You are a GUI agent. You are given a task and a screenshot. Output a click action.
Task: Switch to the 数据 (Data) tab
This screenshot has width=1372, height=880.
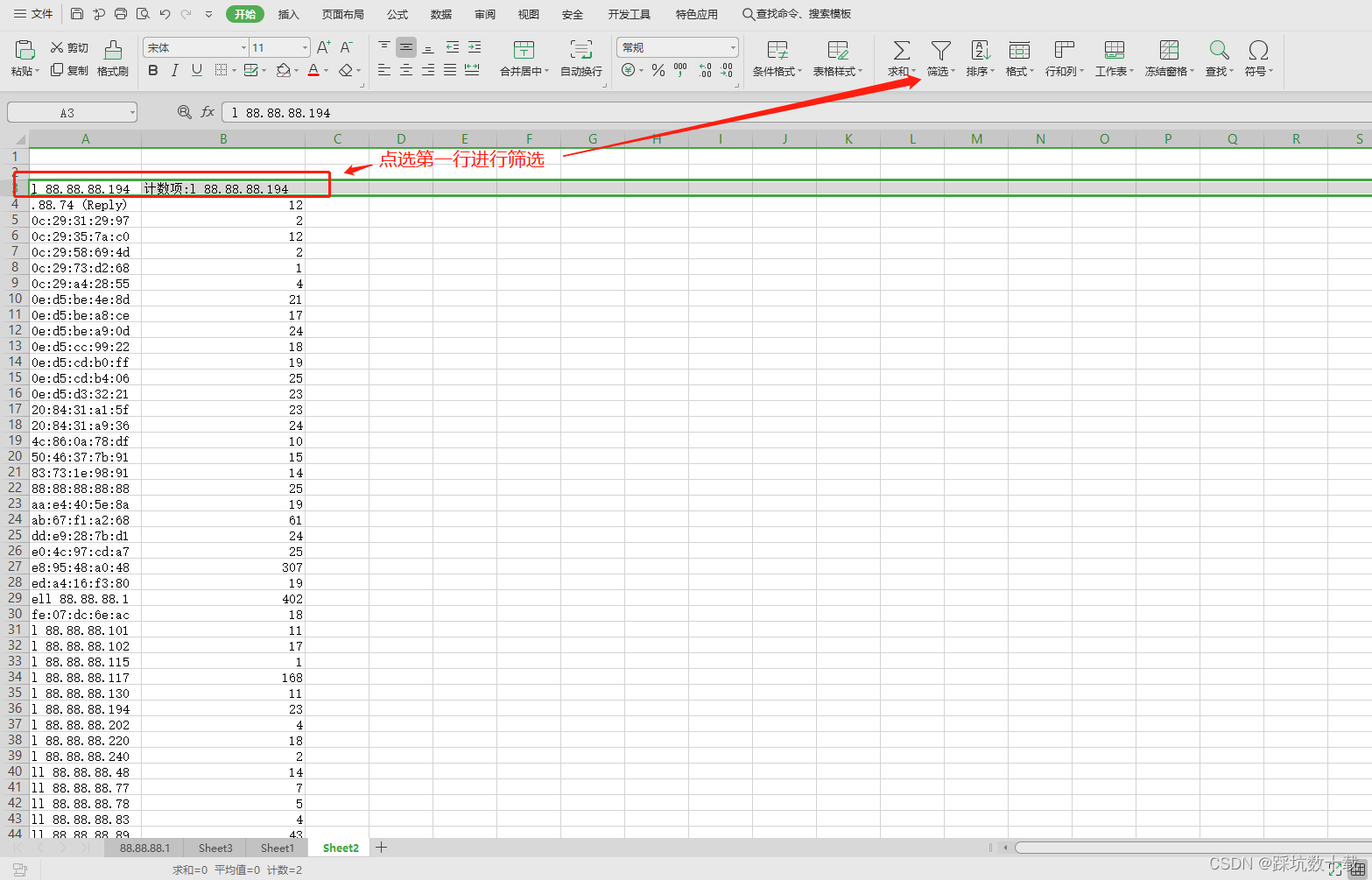[441, 14]
